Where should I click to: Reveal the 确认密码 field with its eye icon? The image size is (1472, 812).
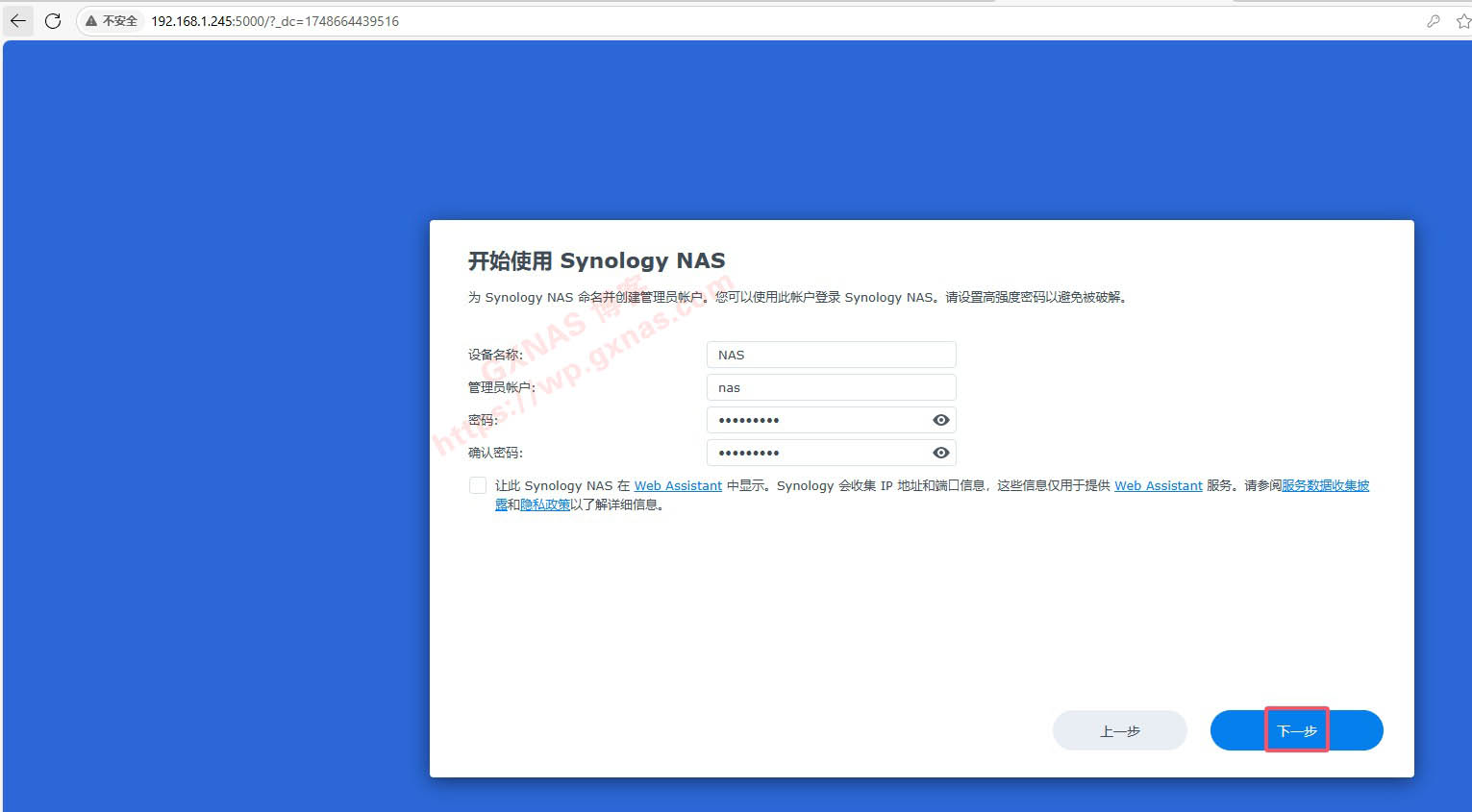point(940,453)
